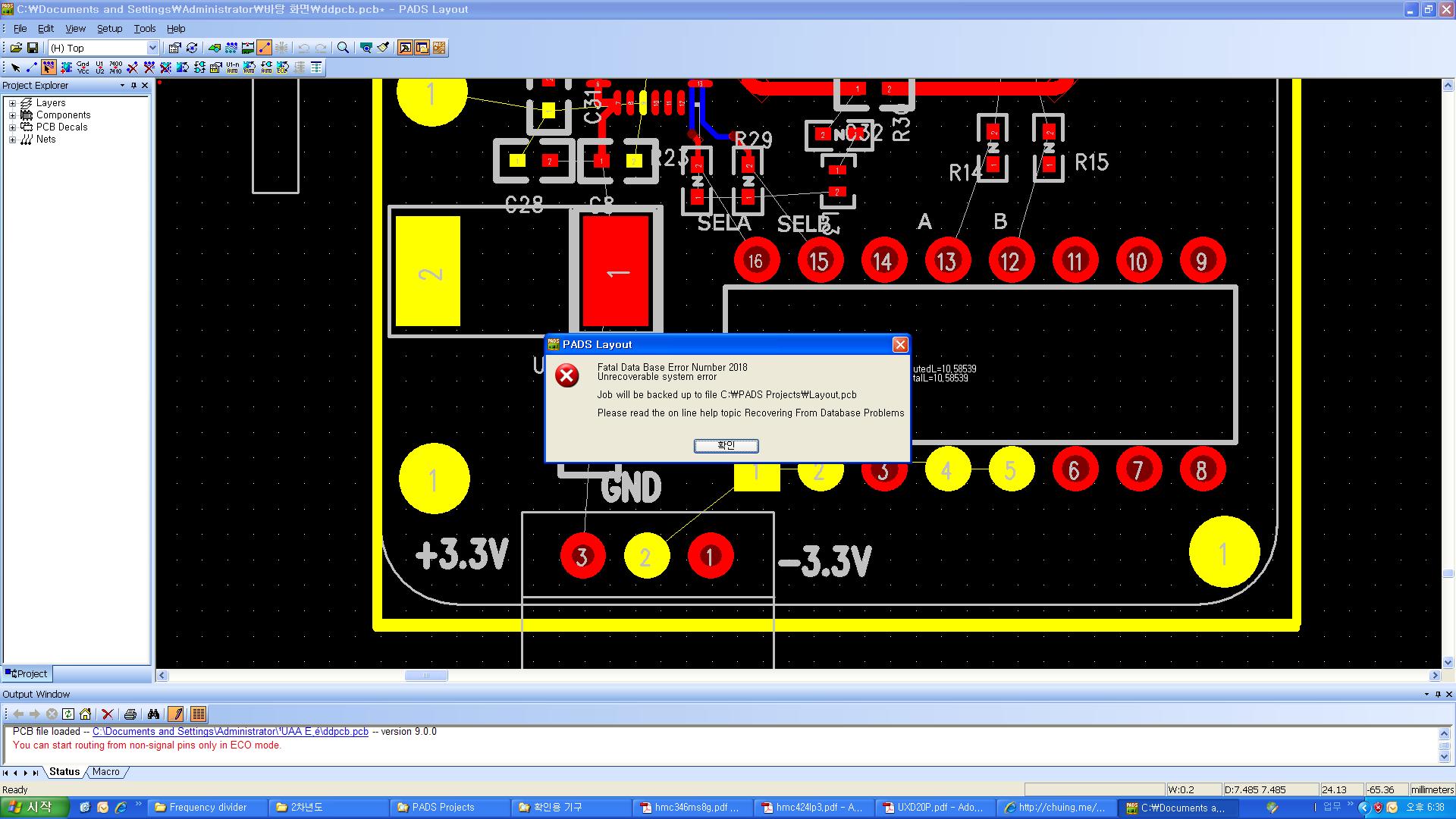Screen dimensions: 1456x819
Task: Click the 확인 button in error dialog
Action: click(x=726, y=446)
